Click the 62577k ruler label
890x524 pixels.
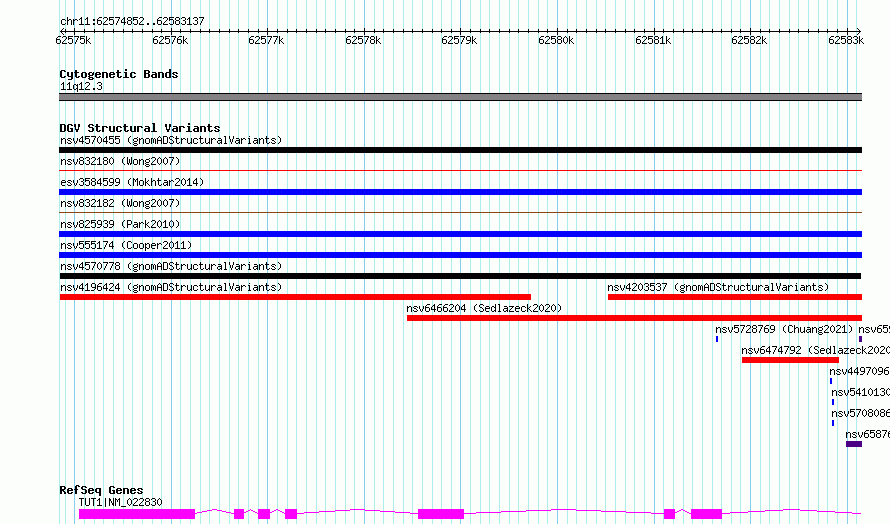[x=266, y=40]
